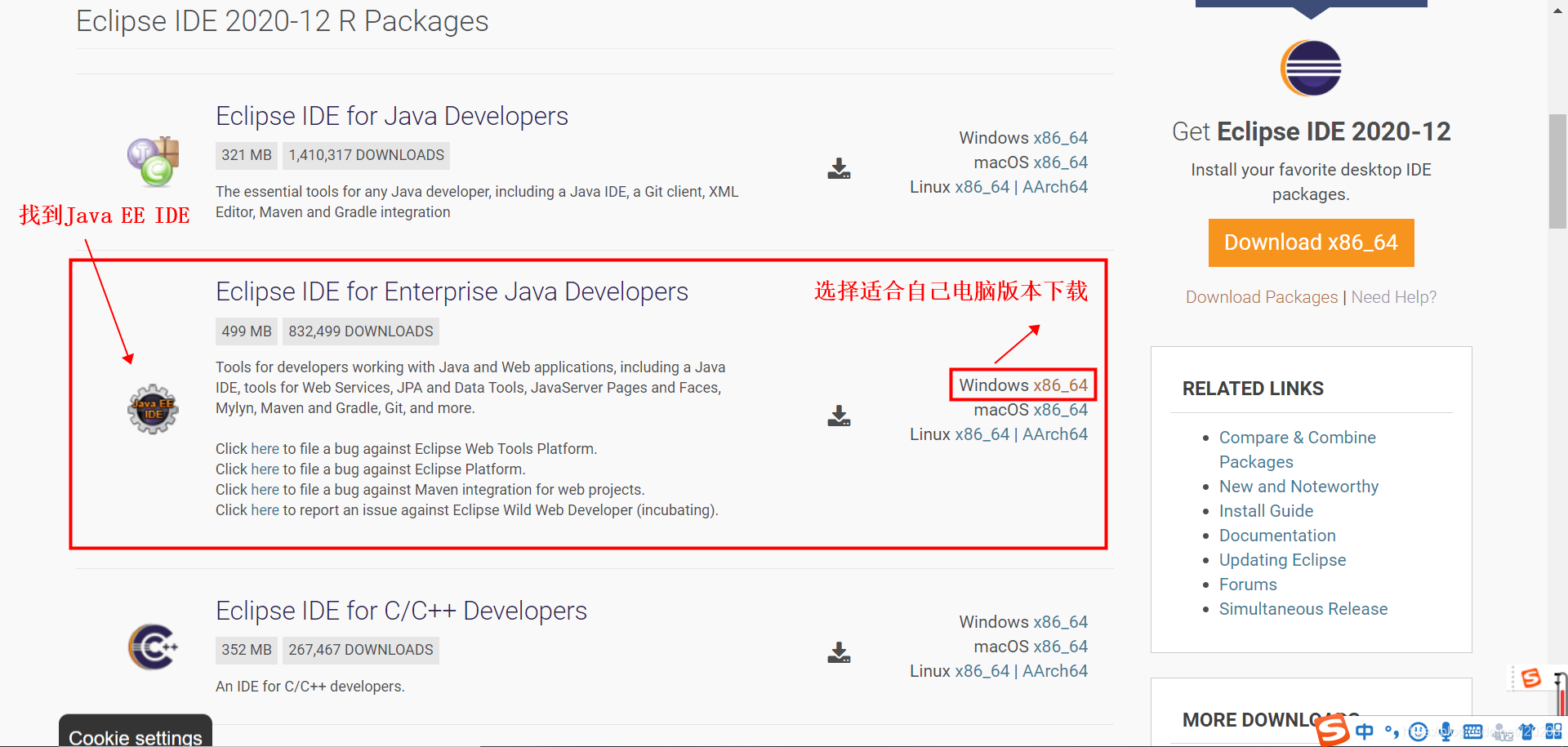Download Linux x86_64 for C/C++ Developers
Viewport: 1568px width, 747px height.
tap(982, 671)
